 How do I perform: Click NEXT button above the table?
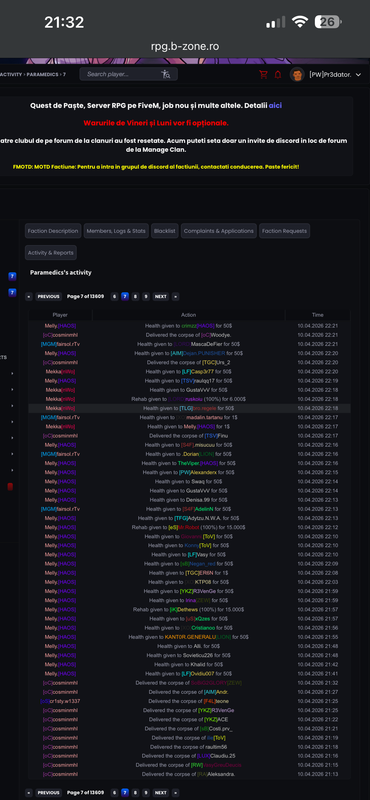(161, 296)
